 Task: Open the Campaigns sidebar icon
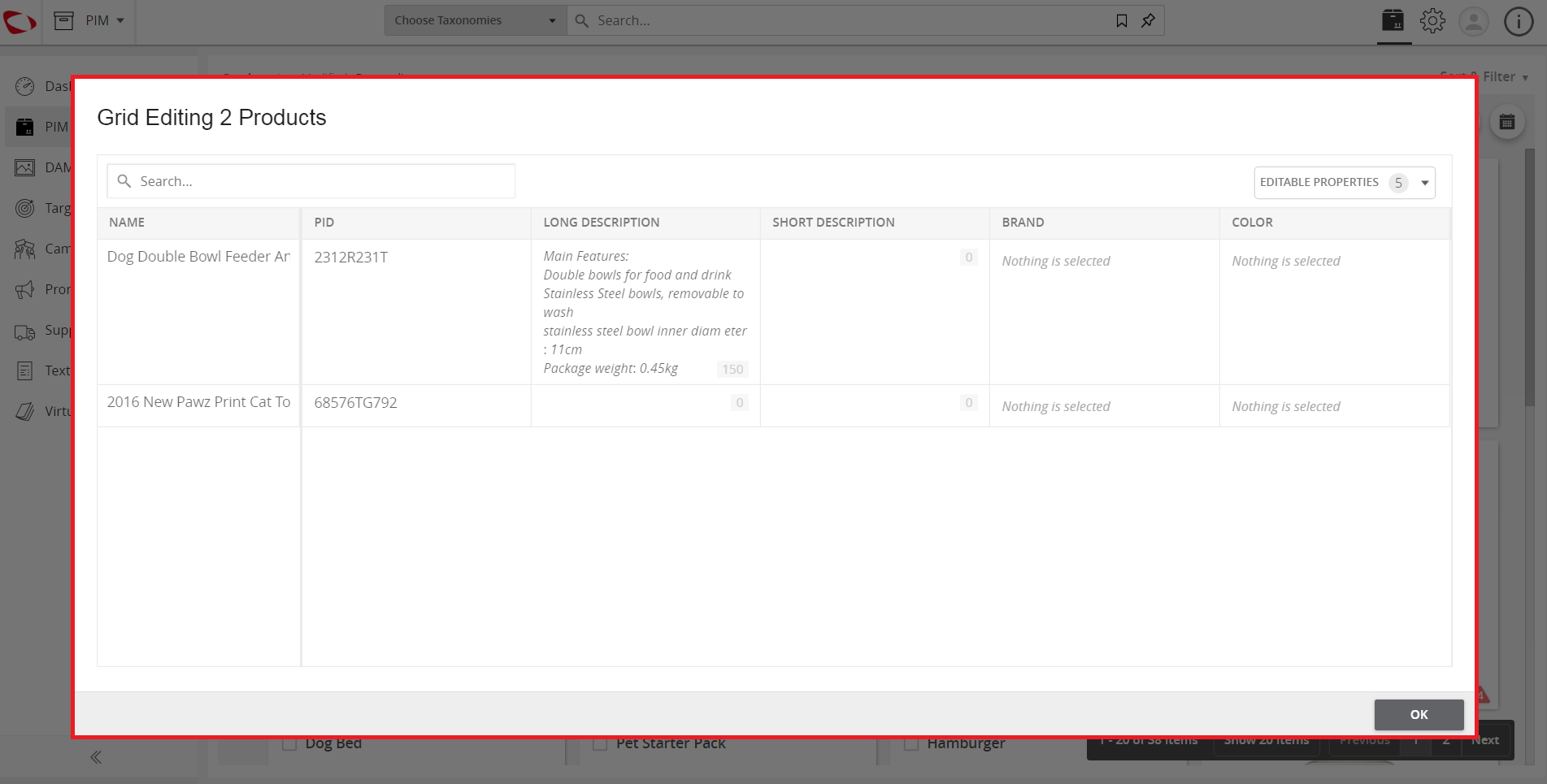25,249
